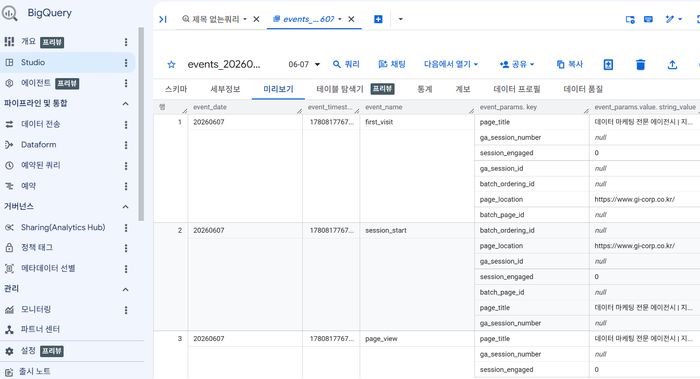Open 메타데이터 선별 in the sidebar
700x379 pixels.
click(x=48, y=268)
